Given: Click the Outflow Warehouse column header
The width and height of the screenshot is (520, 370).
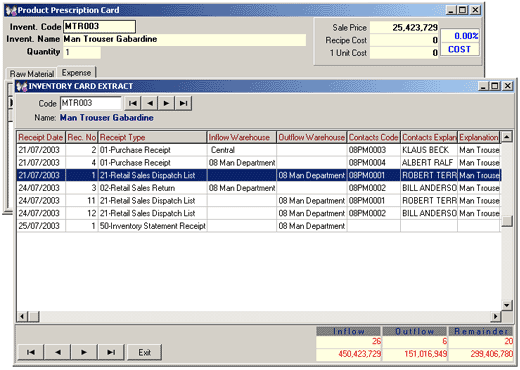Looking at the screenshot, I should [312, 137].
